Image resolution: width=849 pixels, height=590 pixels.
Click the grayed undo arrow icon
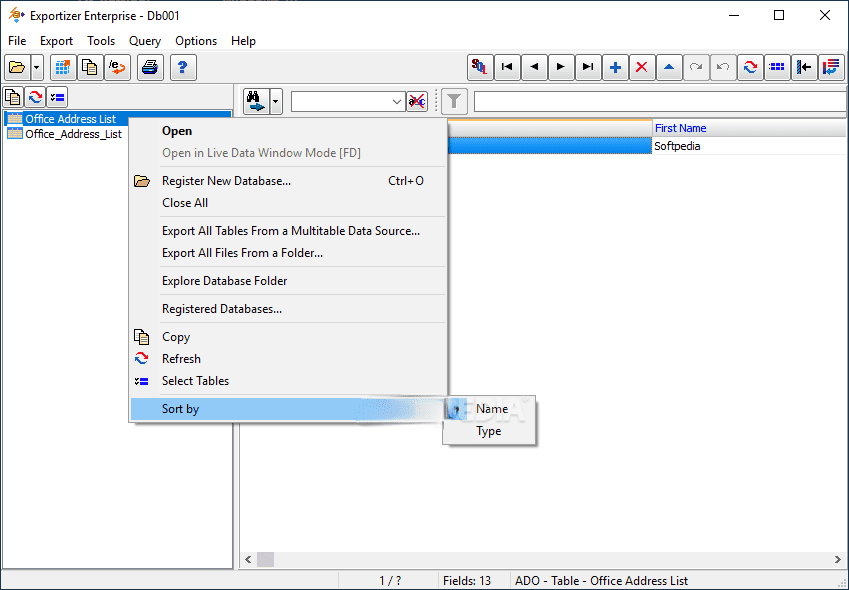pyautogui.click(x=723, y=68)
